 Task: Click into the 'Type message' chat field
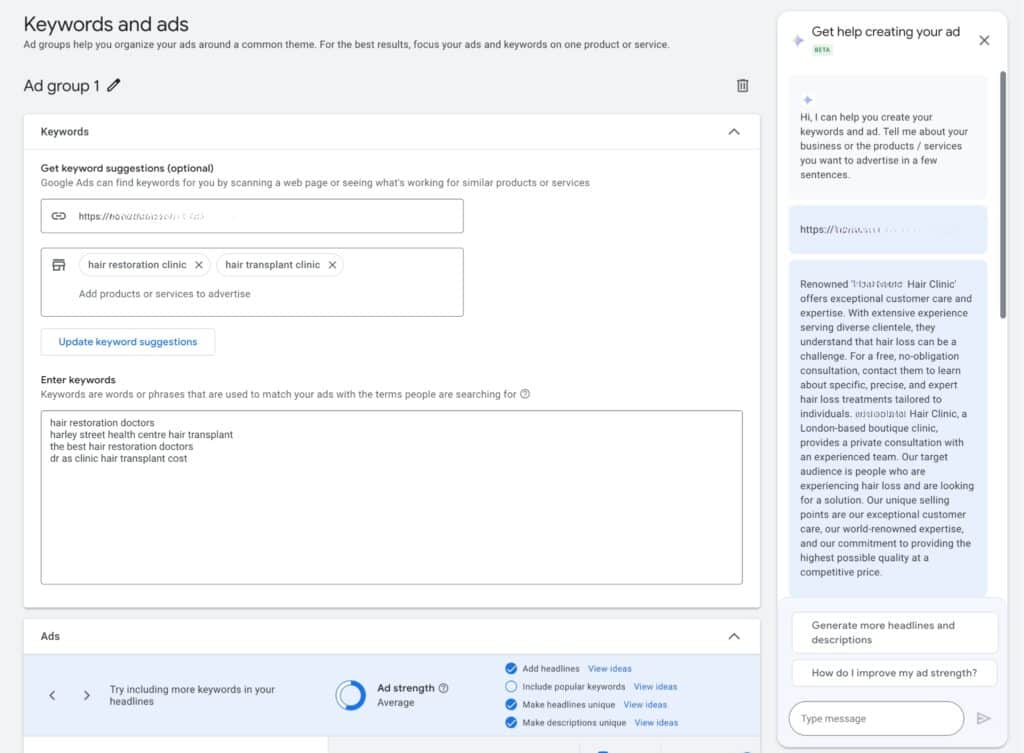pyautogui.click(x=876, y=718)
